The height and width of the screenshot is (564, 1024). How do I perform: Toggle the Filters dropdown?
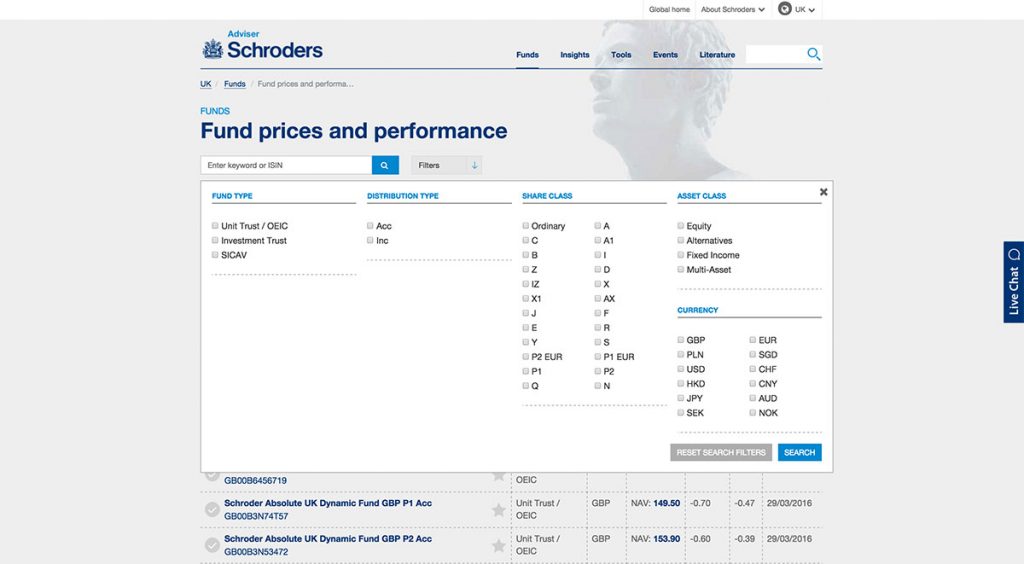click(447, 165)
